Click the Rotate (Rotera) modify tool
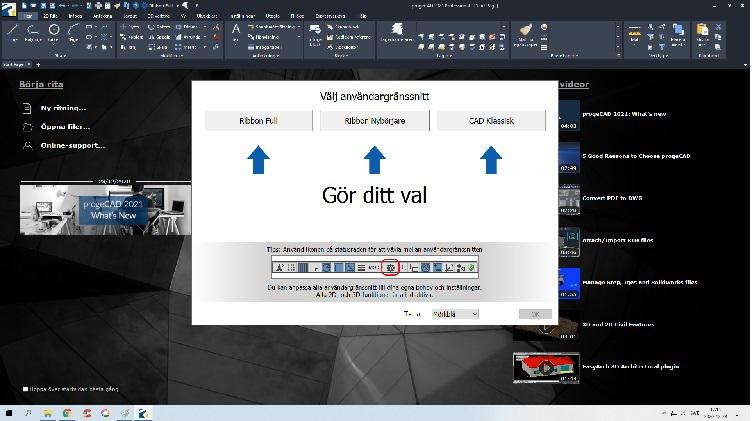 tap(159, 27)
